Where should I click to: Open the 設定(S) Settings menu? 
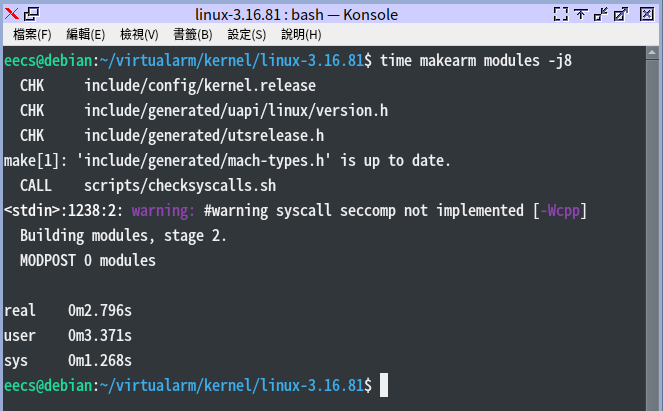(x=247, y=34)
